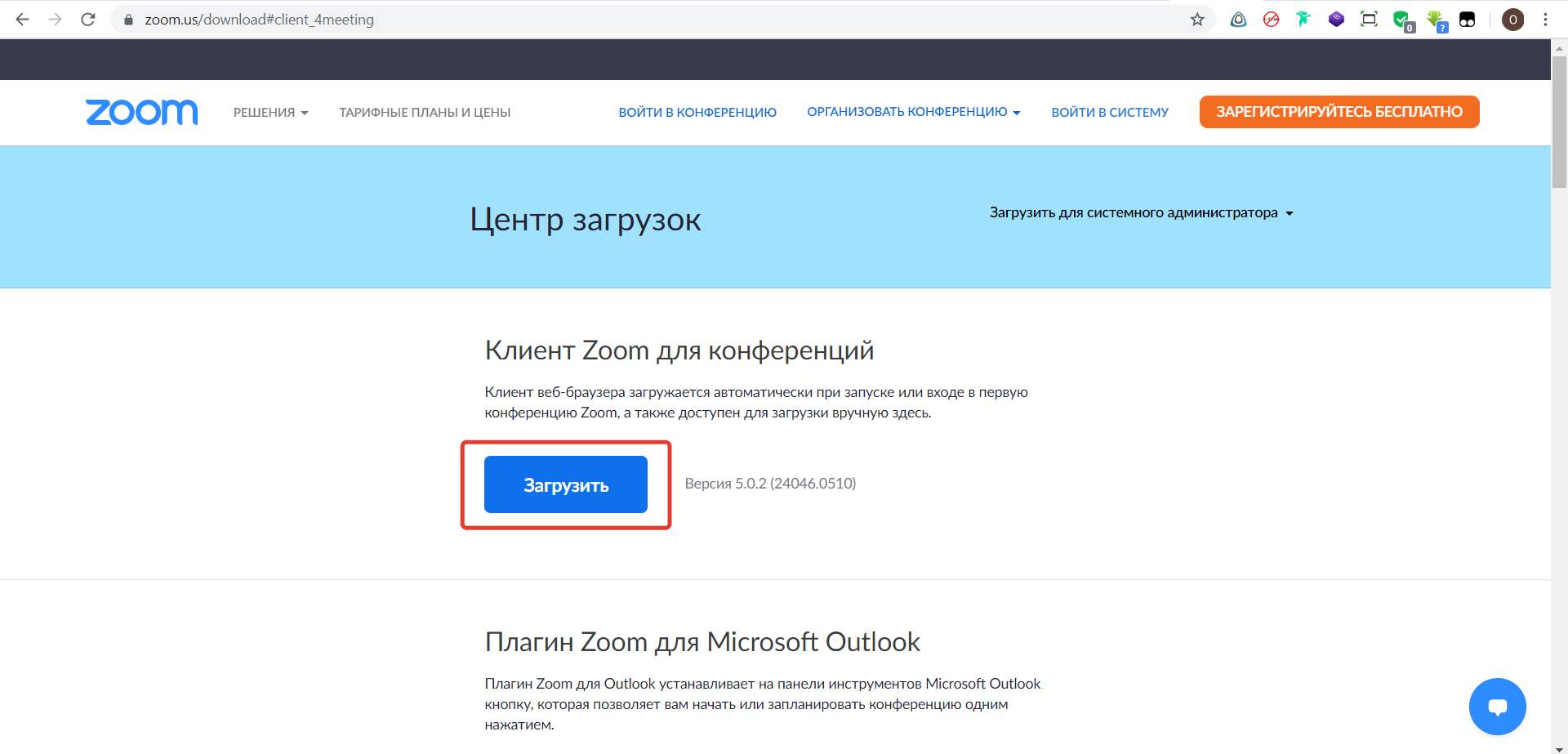Expand the РЕШЕНИЯ dropdown menu
Viewport: 1568px width, 754px height.
[271, 113]
